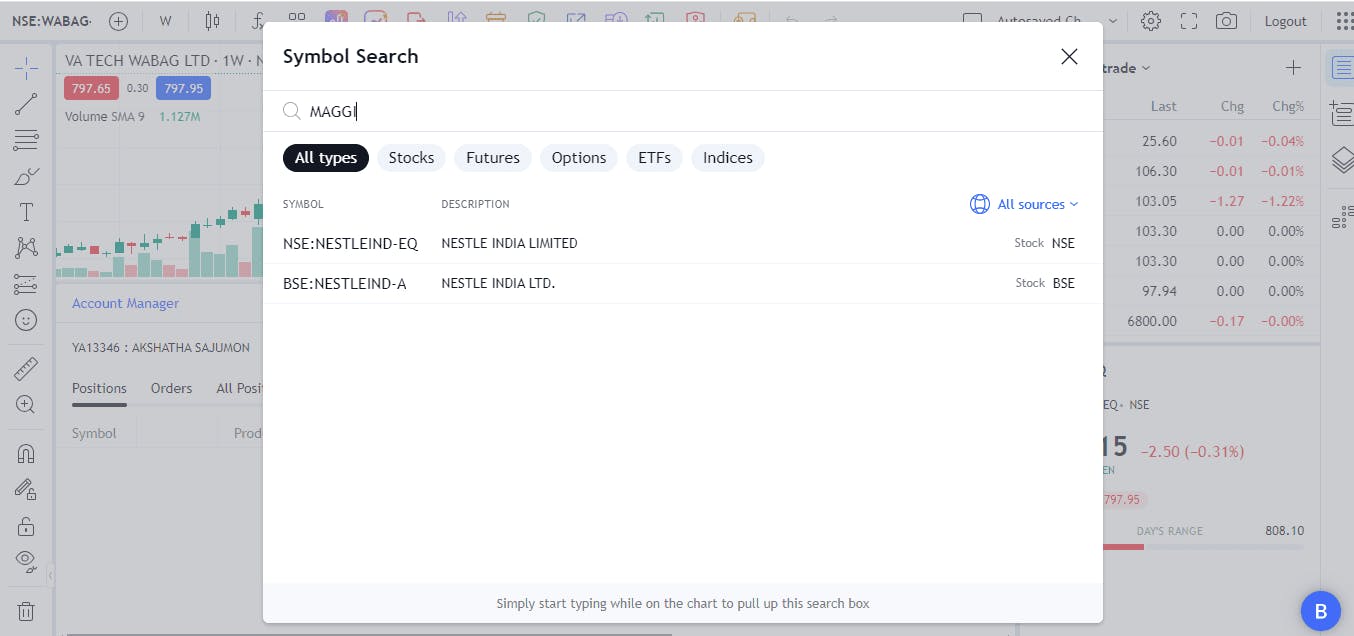1354x636 pixels.
Task: Select the text annotation tool
Action: [x=26, y=212]
